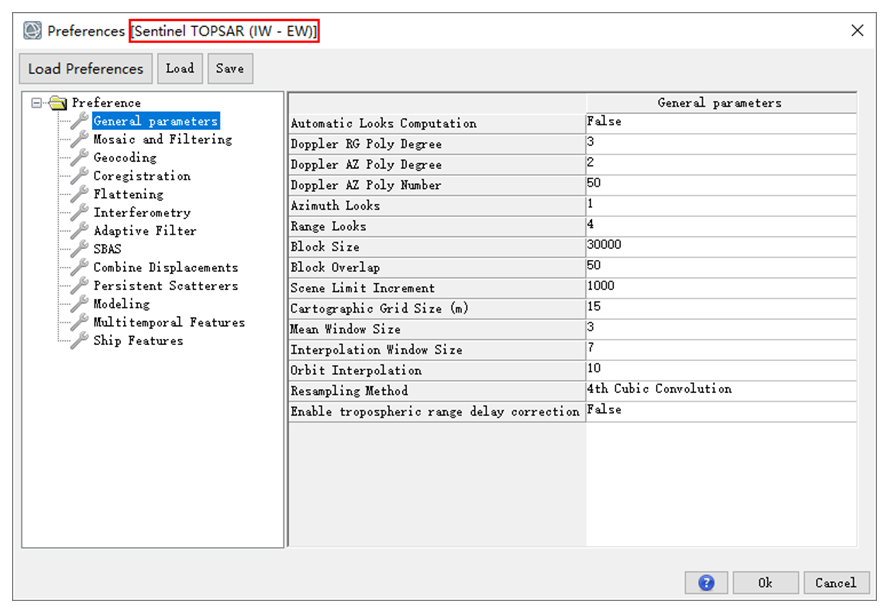Click the wrench icon beside Ship Features
The height and width of the screenshot is (606, 886).
point(80,340)
